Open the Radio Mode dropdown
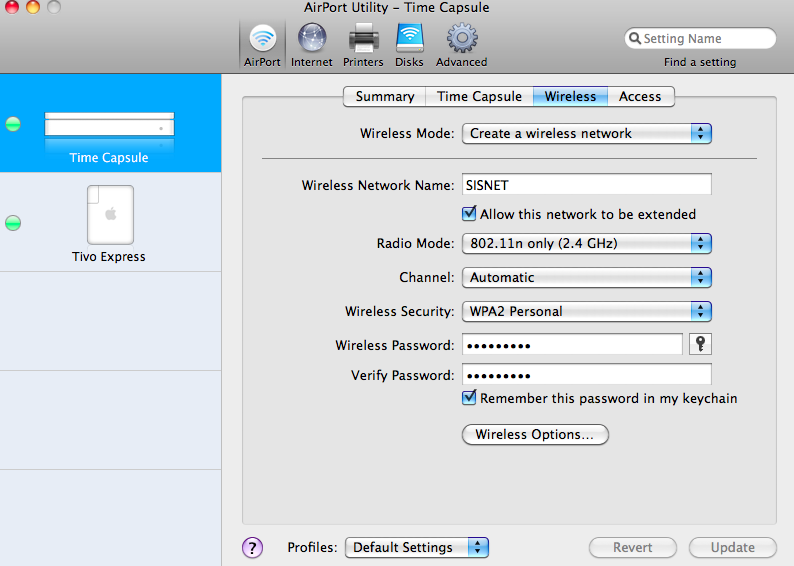Viewport: 794px width, 566px height. 587,244
